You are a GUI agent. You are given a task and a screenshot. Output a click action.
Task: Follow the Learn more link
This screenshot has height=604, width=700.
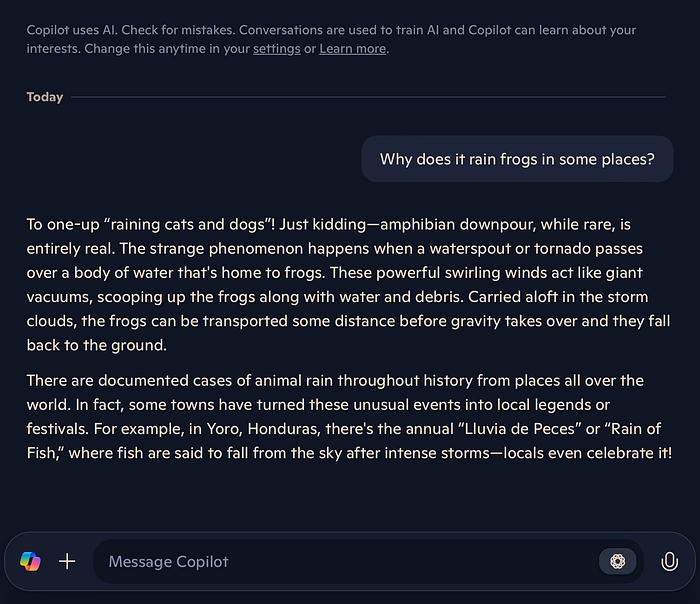click(x=353, y=49)
